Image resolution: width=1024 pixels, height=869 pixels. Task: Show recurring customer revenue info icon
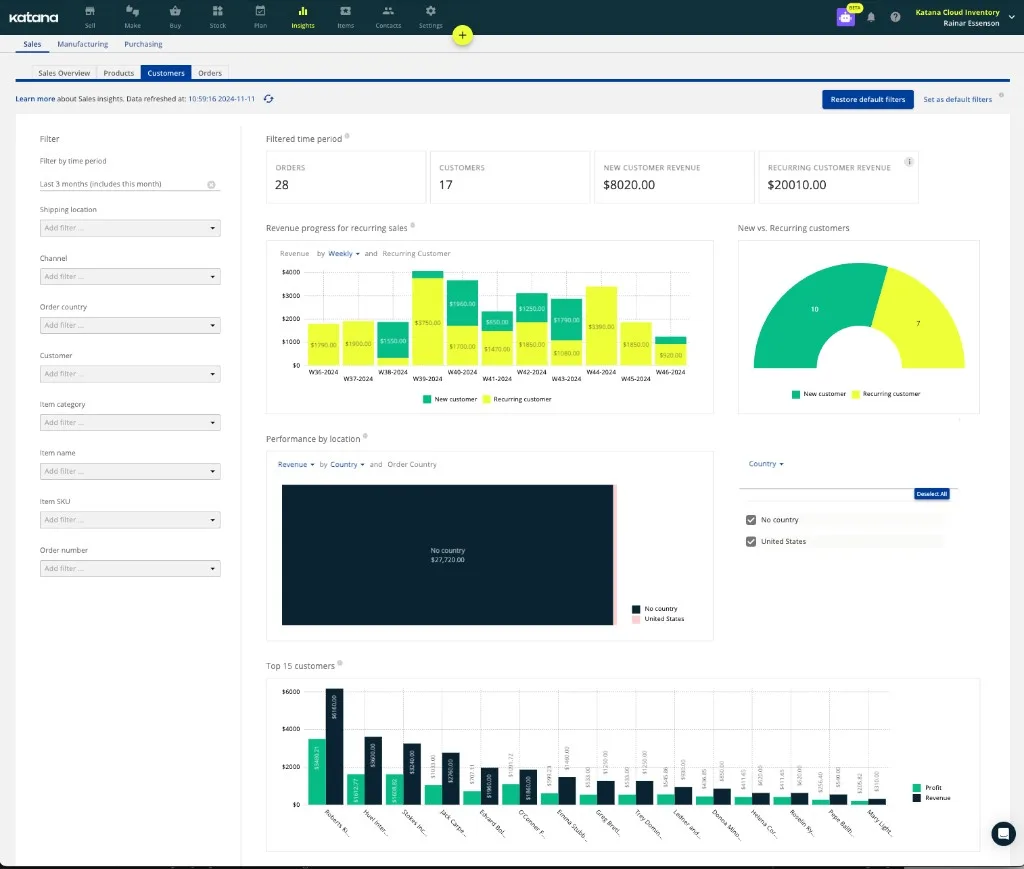908,162
